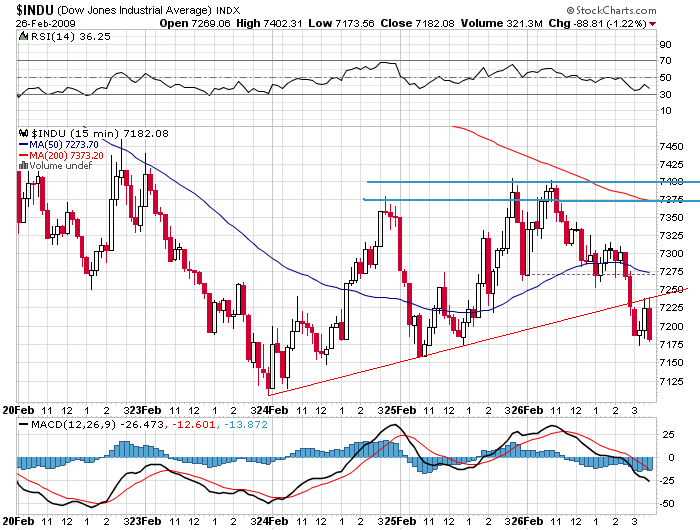Click the MACD axis label -50
The height and width of the screenshot is (530, 700).
point(667,504)
